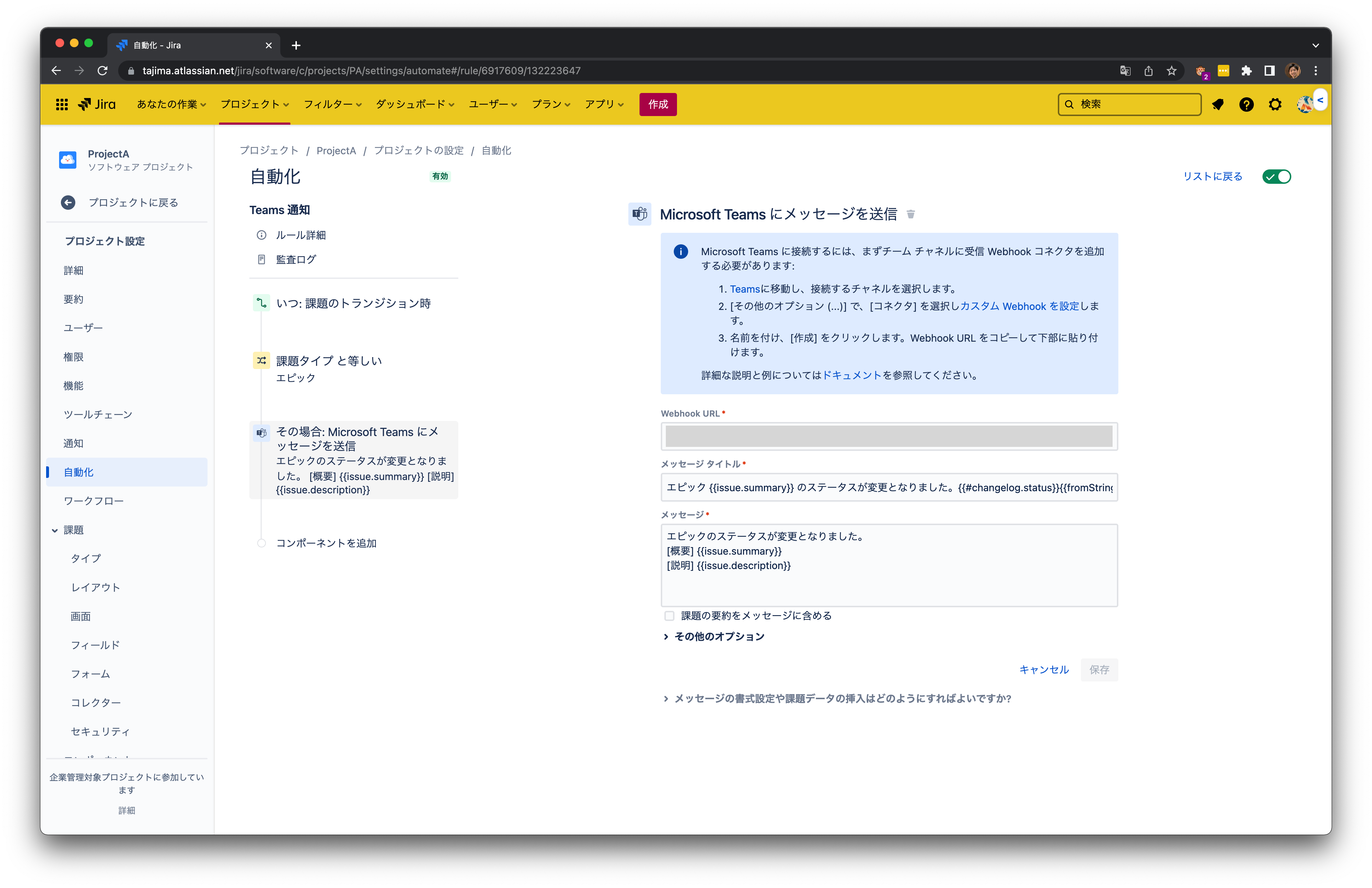Image resolution: width=1372 pixels, height=888 pixels.
Task: Click the Jira logo
Action: coord(97,105)
